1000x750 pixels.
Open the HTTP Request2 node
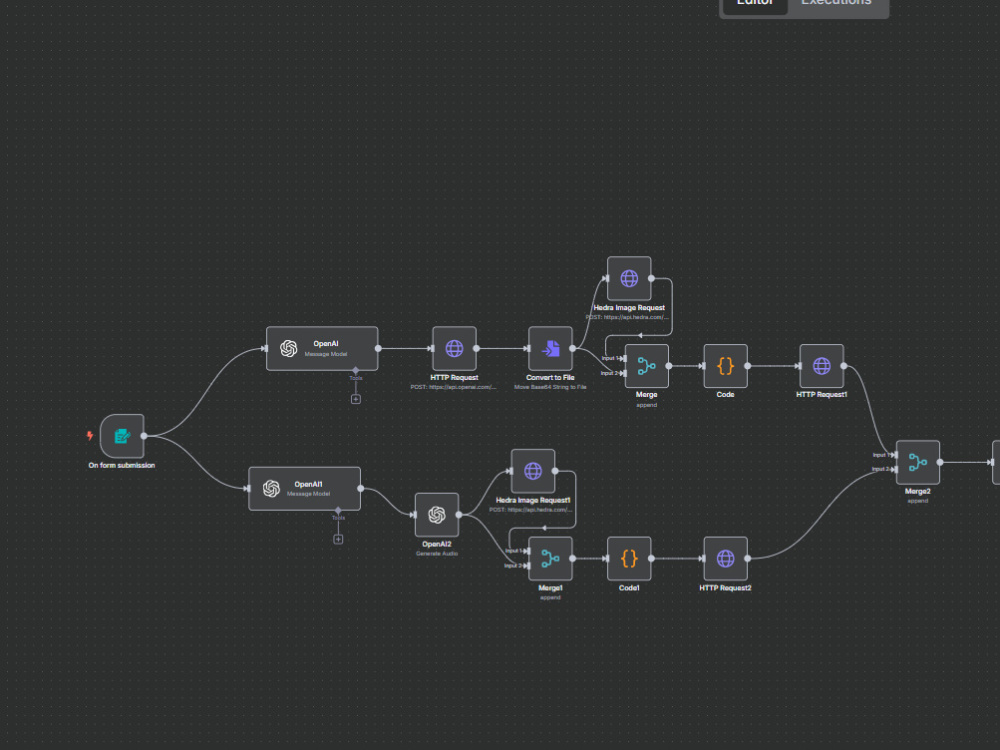coord(726,559)
